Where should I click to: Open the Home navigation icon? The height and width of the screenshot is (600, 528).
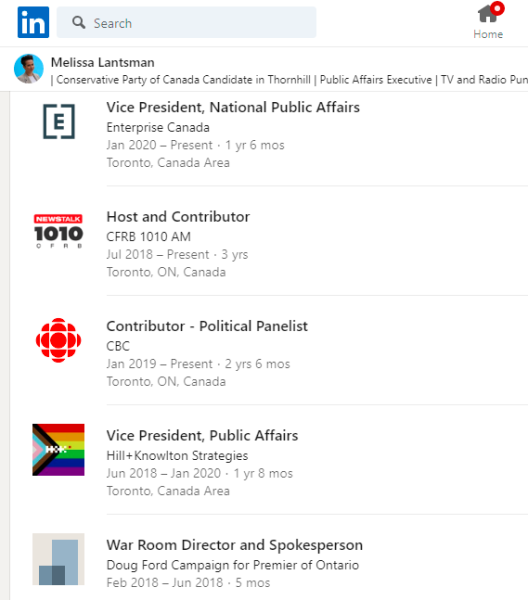tap(489, 13)
